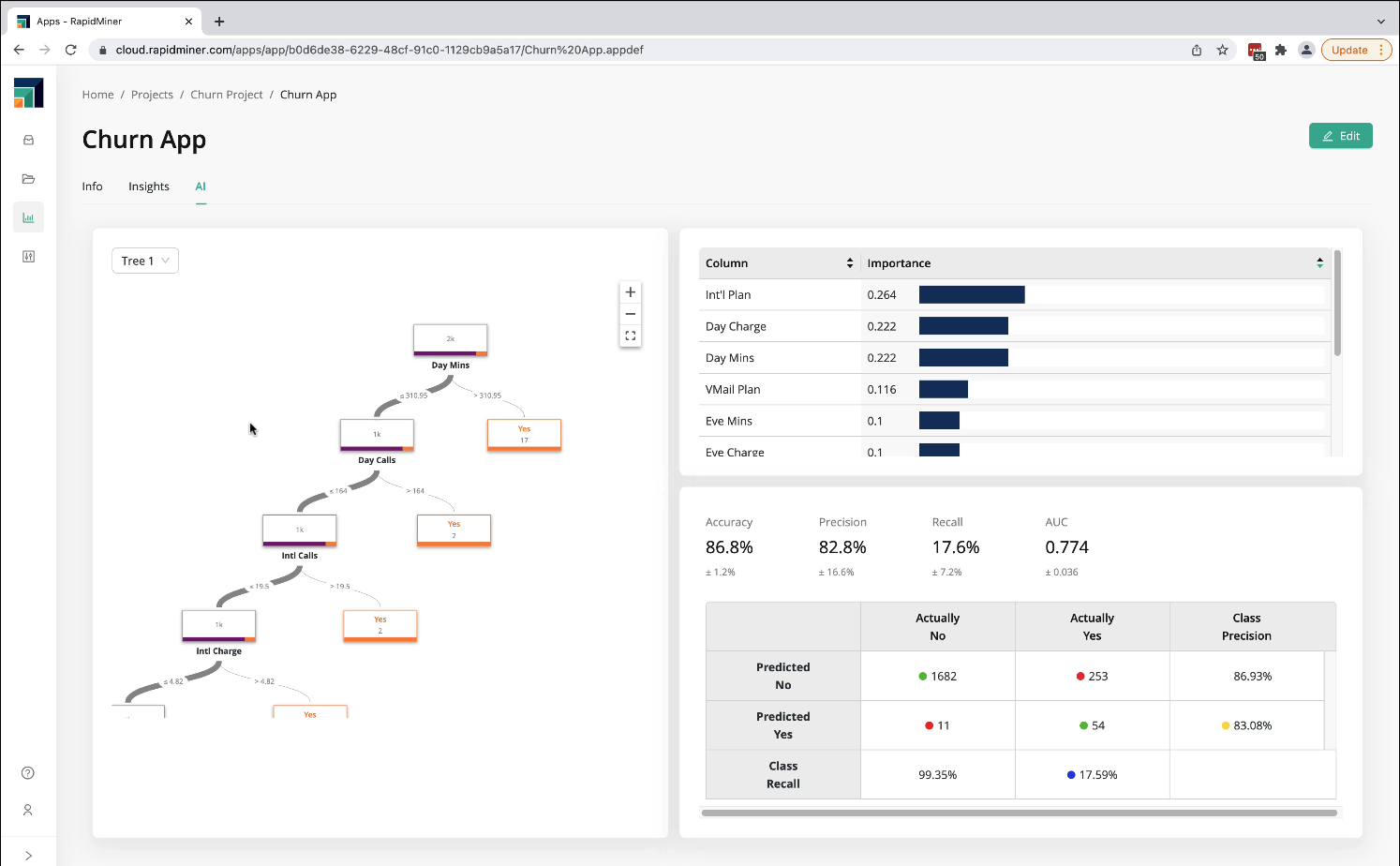Screen dimensions: 1400x866
Task: Select the chart apps icon in sidebar
Action: point(29,217)
